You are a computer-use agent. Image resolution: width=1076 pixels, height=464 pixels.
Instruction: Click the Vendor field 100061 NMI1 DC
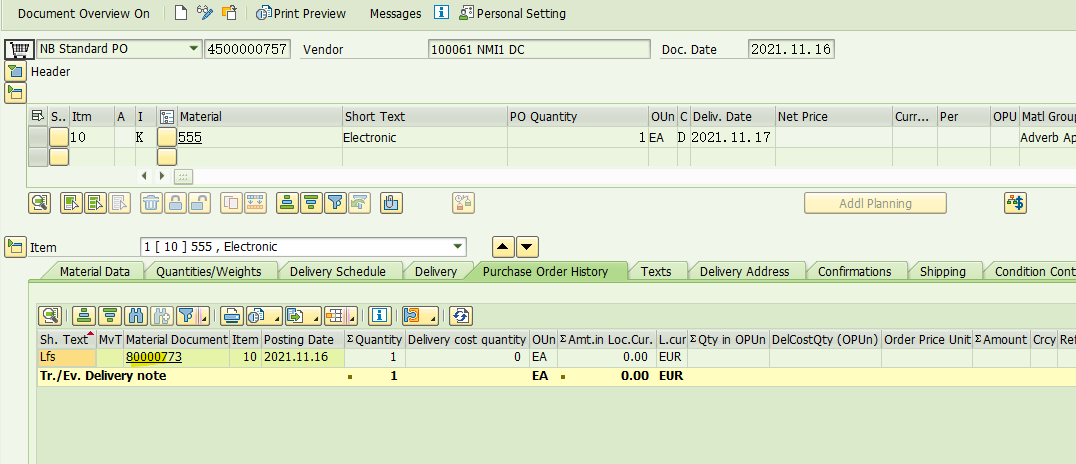click(539, 49)
